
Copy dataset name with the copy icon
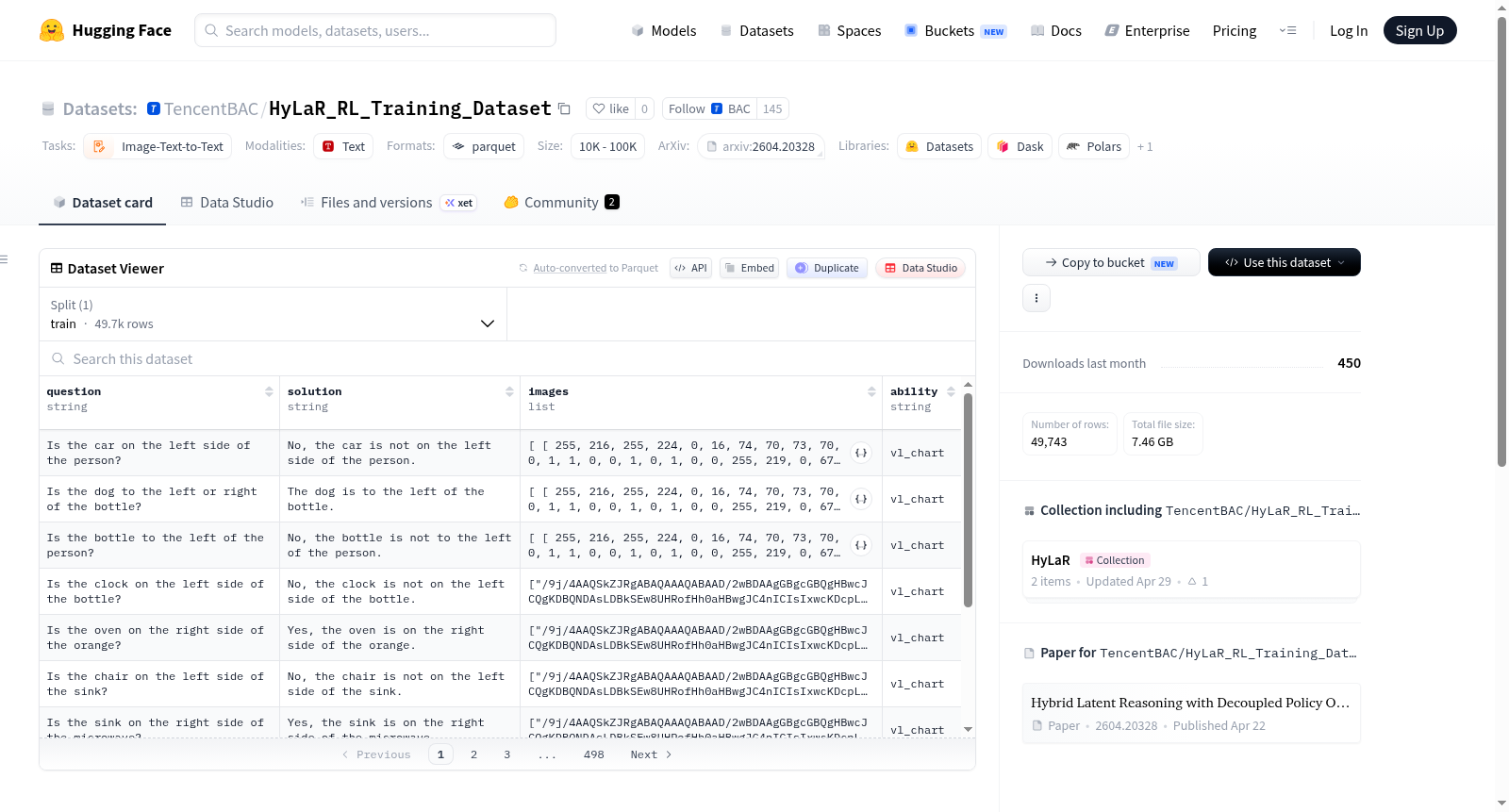tap(564, 108)
